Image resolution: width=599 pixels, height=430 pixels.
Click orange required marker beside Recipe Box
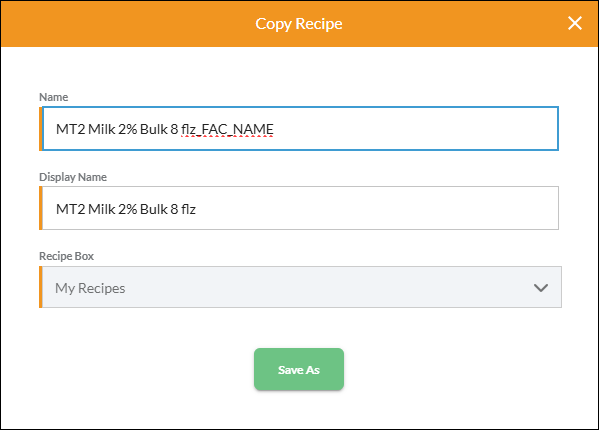point(40,287)
